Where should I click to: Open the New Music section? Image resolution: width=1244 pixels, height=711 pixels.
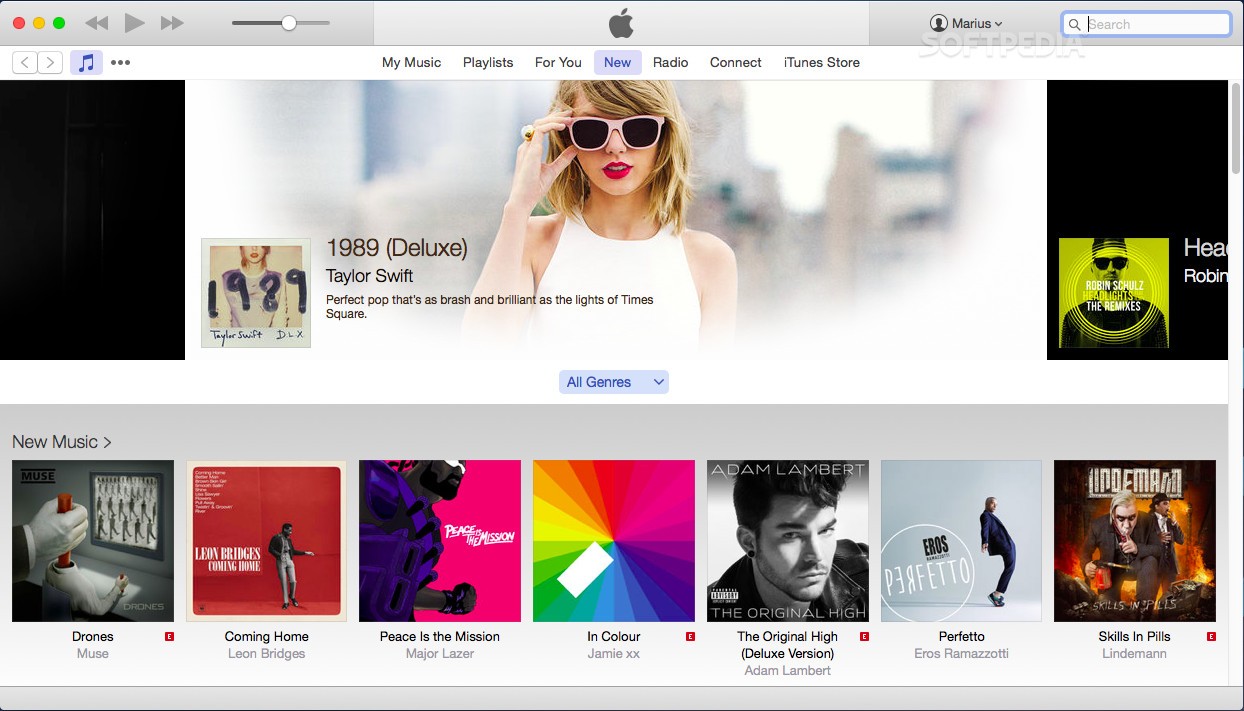click(x=62, y=441)
